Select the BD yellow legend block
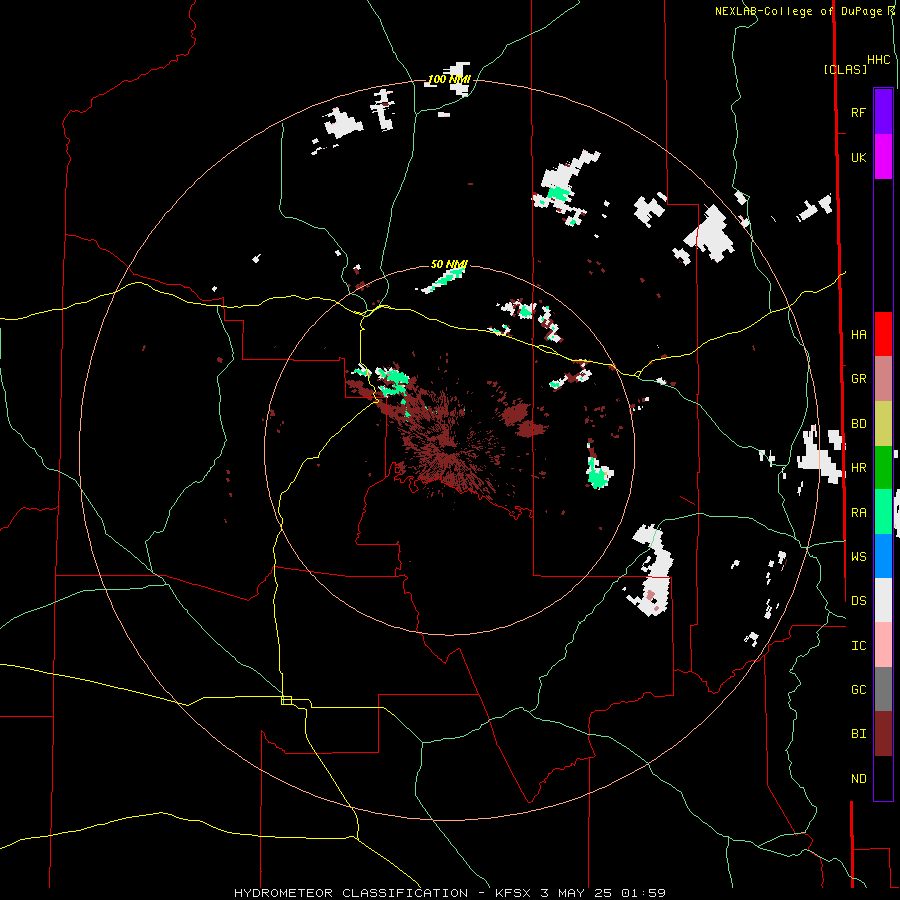 pyautogui.click(x=883, y=423)
